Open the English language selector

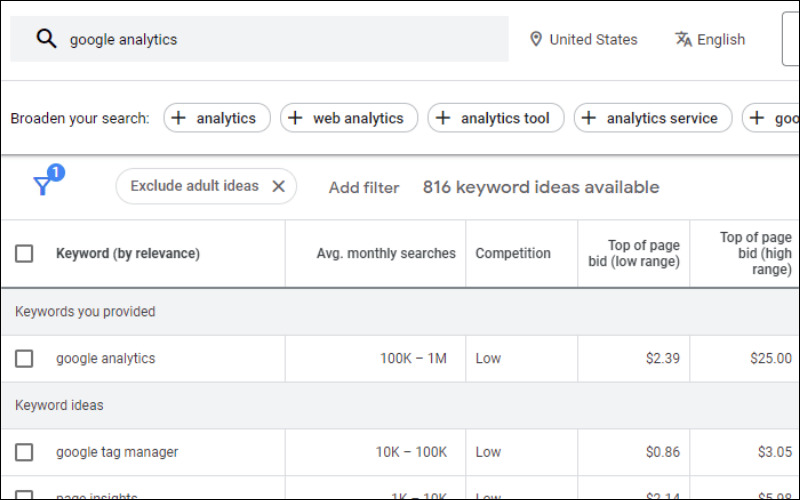tap(710, 39)
